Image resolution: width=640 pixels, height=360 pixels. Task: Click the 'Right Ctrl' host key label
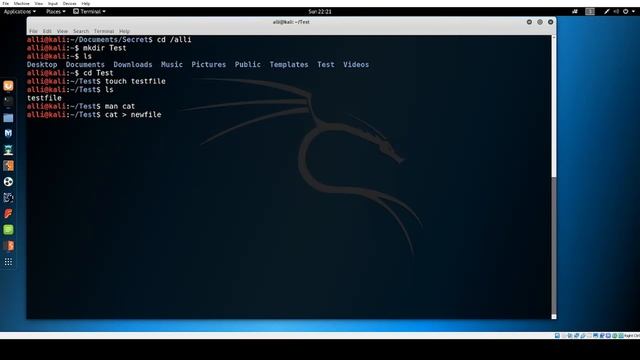632,336
